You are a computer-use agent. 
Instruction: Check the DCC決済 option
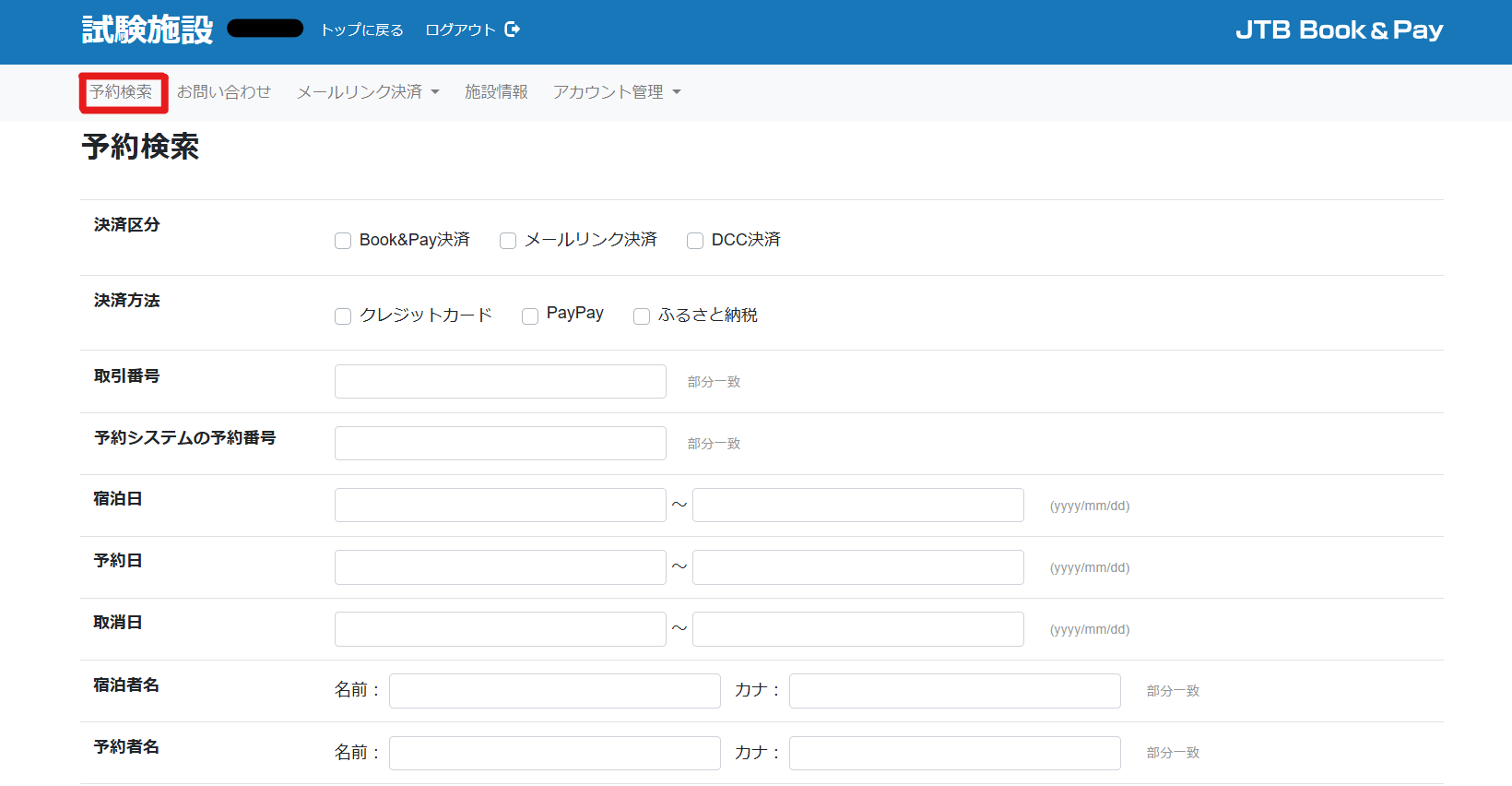pyautogui.click(x=695, y=241)
